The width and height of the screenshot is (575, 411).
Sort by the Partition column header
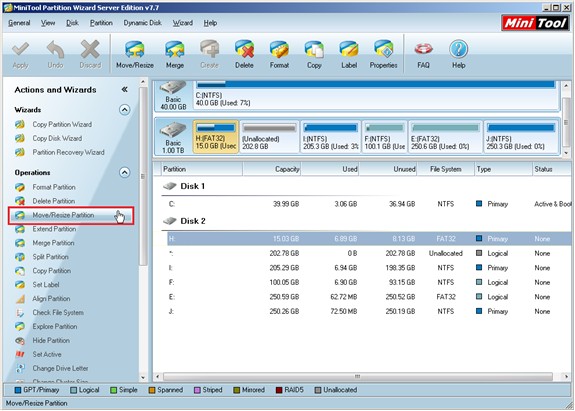coord(201,169)
